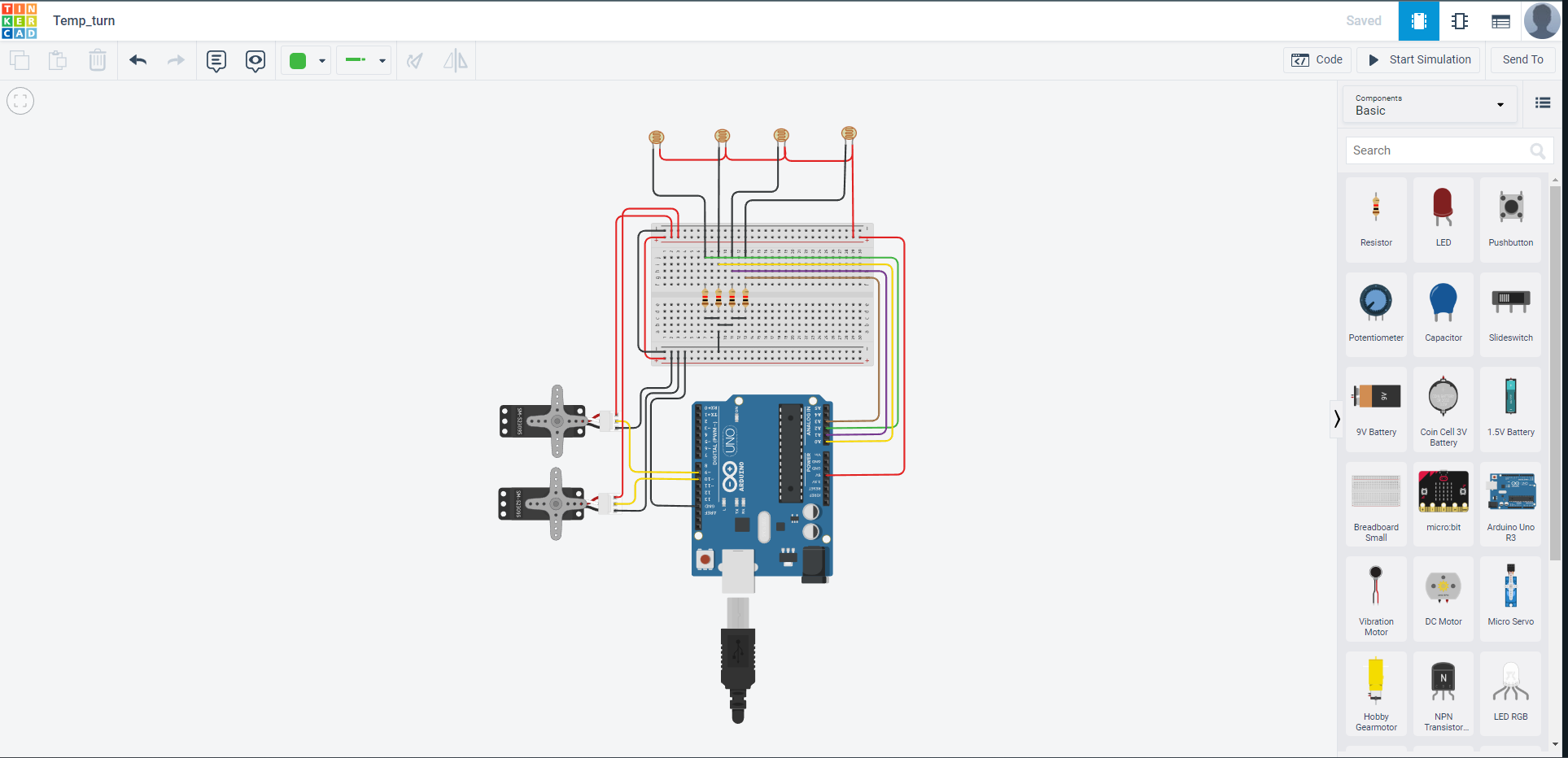The height and width of the screenshot is (758, 1568).
Task: Toggle notes visibility icon
Action: click(256, 61)
